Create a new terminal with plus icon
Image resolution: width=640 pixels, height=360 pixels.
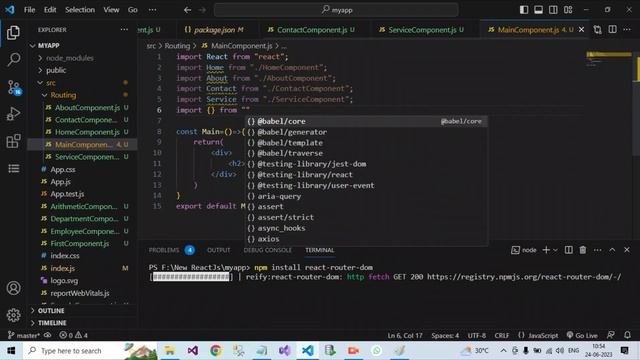click(546, 250)
